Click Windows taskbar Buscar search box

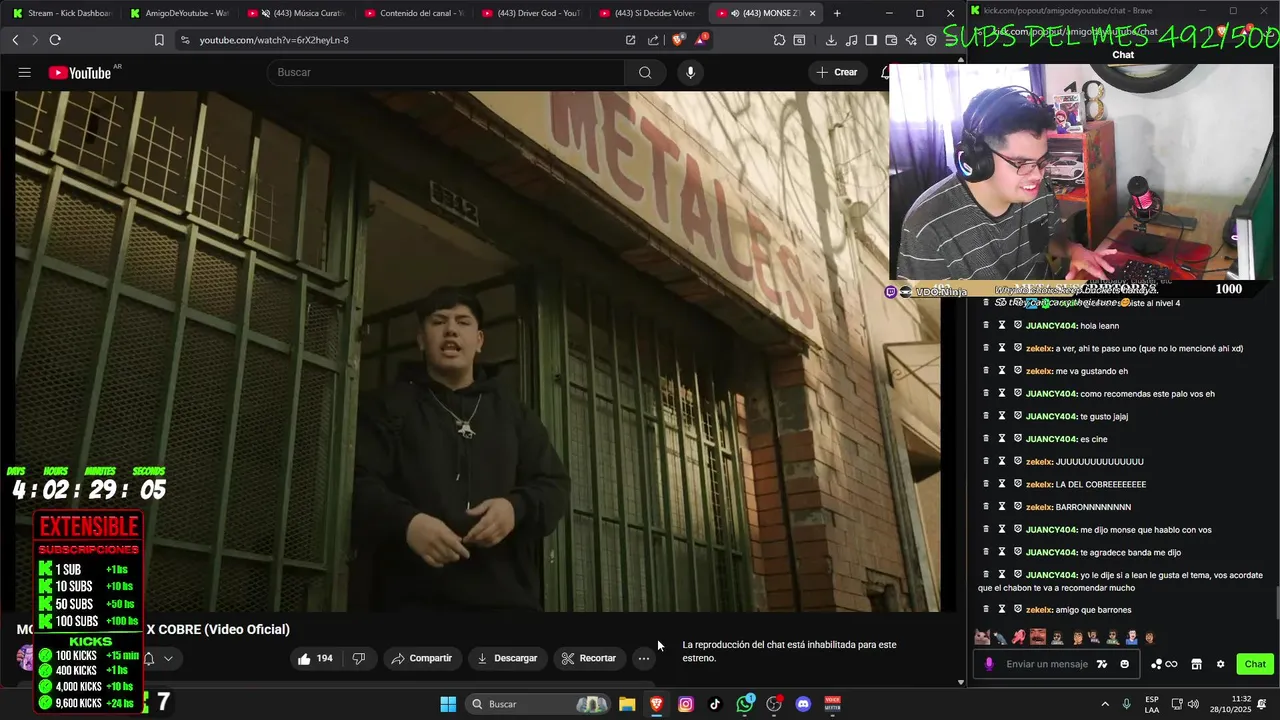[538, 704]
